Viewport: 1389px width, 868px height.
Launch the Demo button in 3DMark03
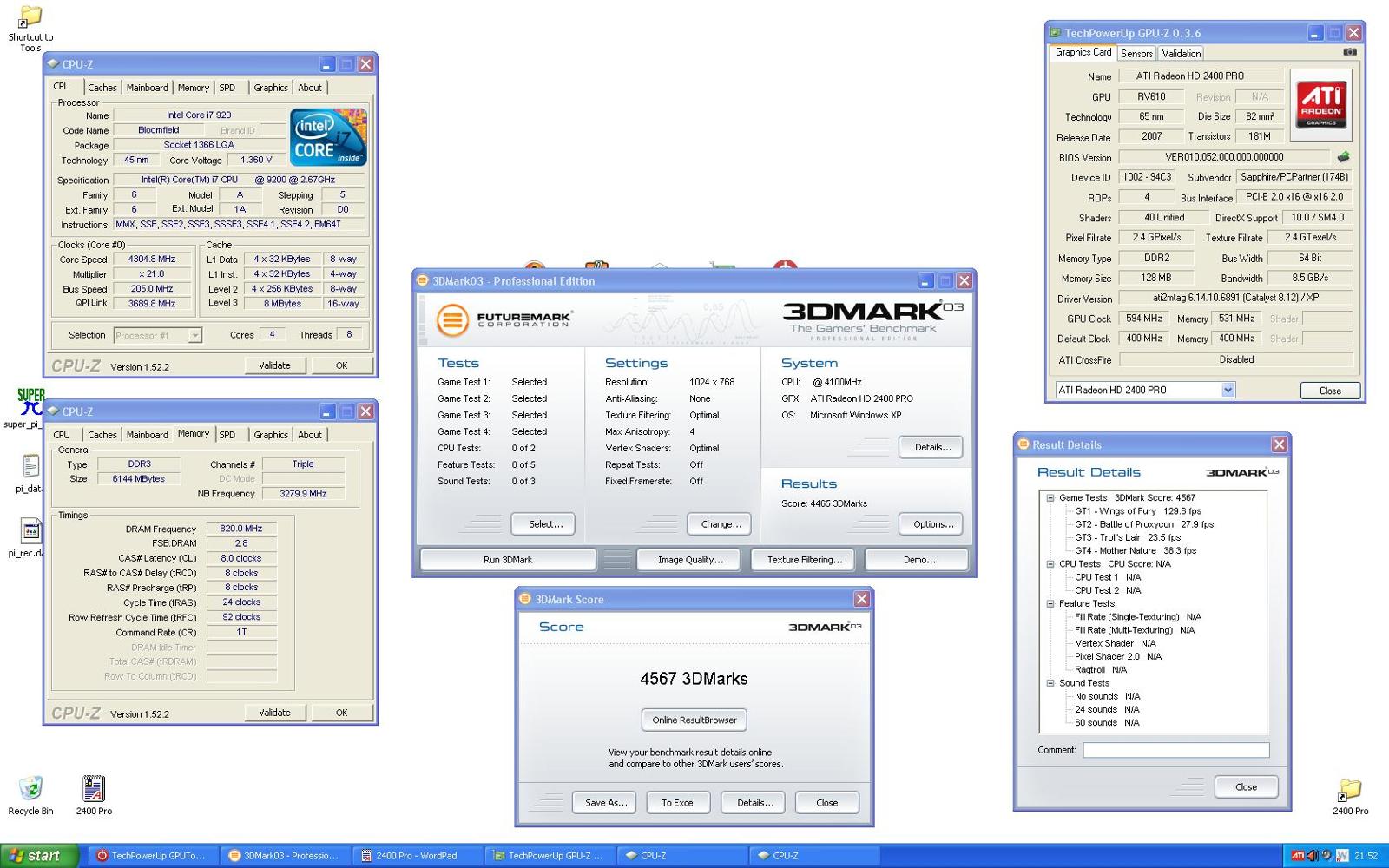(x=918, y=560)
